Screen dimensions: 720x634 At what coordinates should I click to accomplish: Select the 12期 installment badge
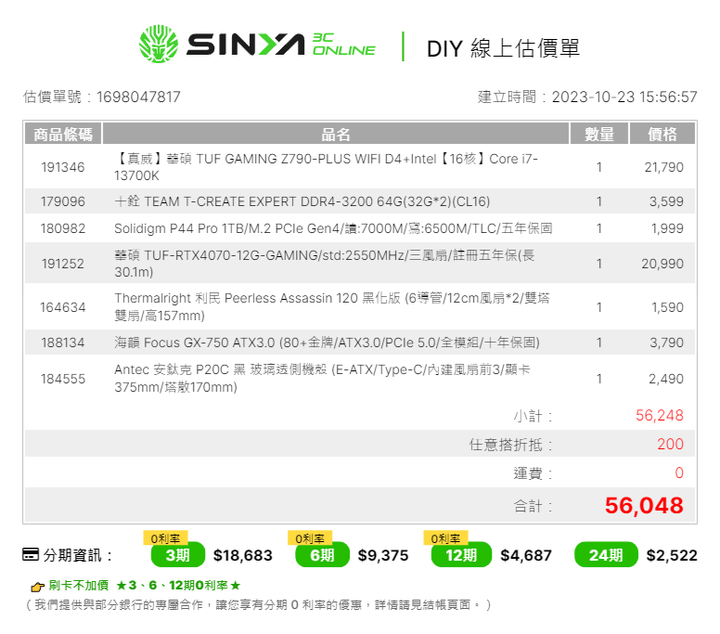[461, 555]
